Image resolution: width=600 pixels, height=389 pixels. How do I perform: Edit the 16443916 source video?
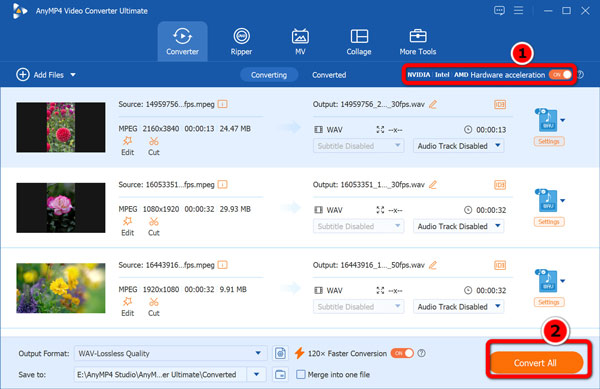127,307
